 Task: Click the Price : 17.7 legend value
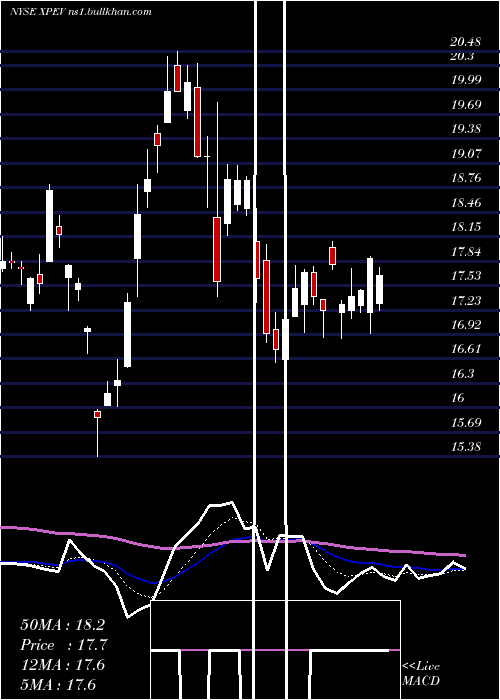tap(64, 645)
